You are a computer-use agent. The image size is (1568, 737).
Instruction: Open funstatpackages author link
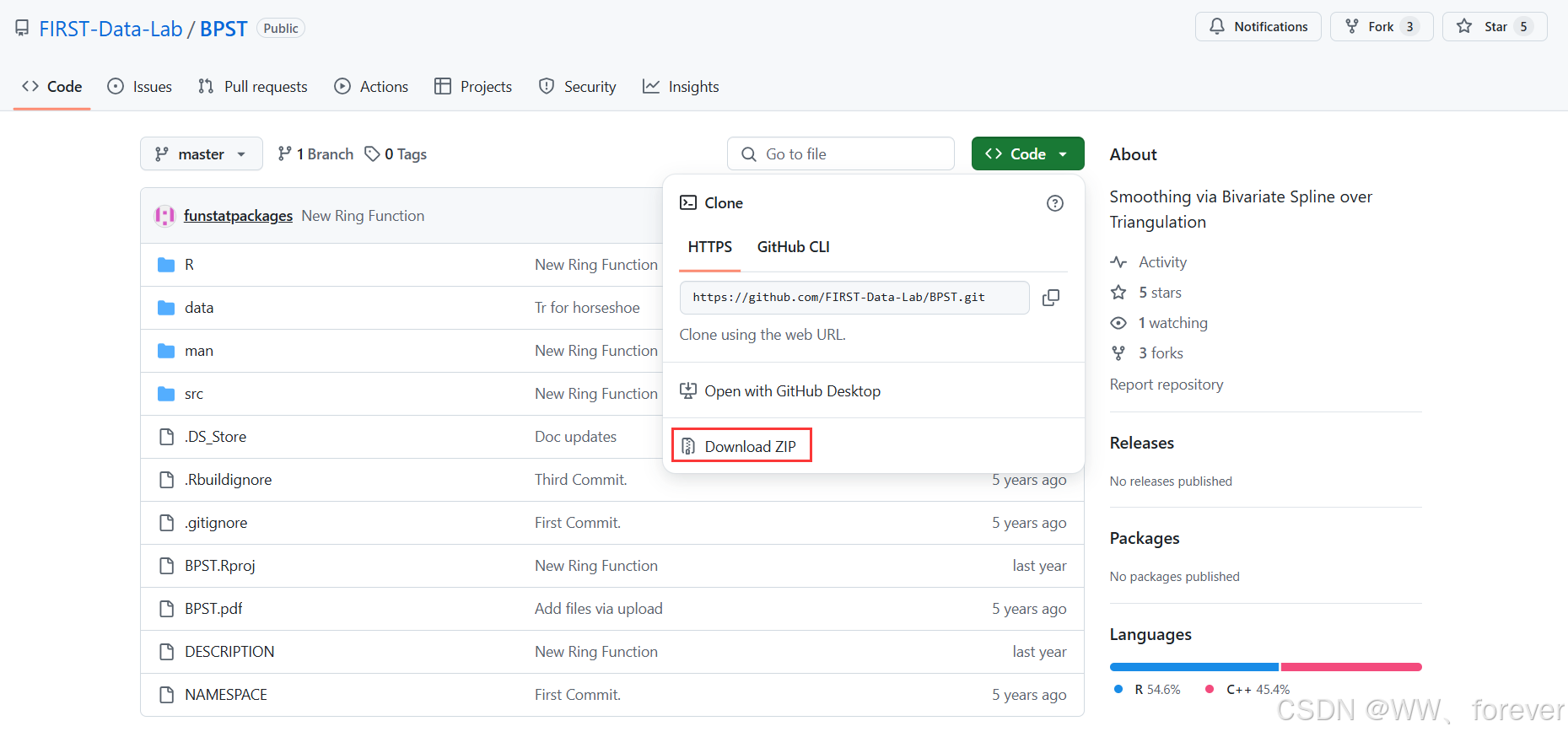[238, 216]
